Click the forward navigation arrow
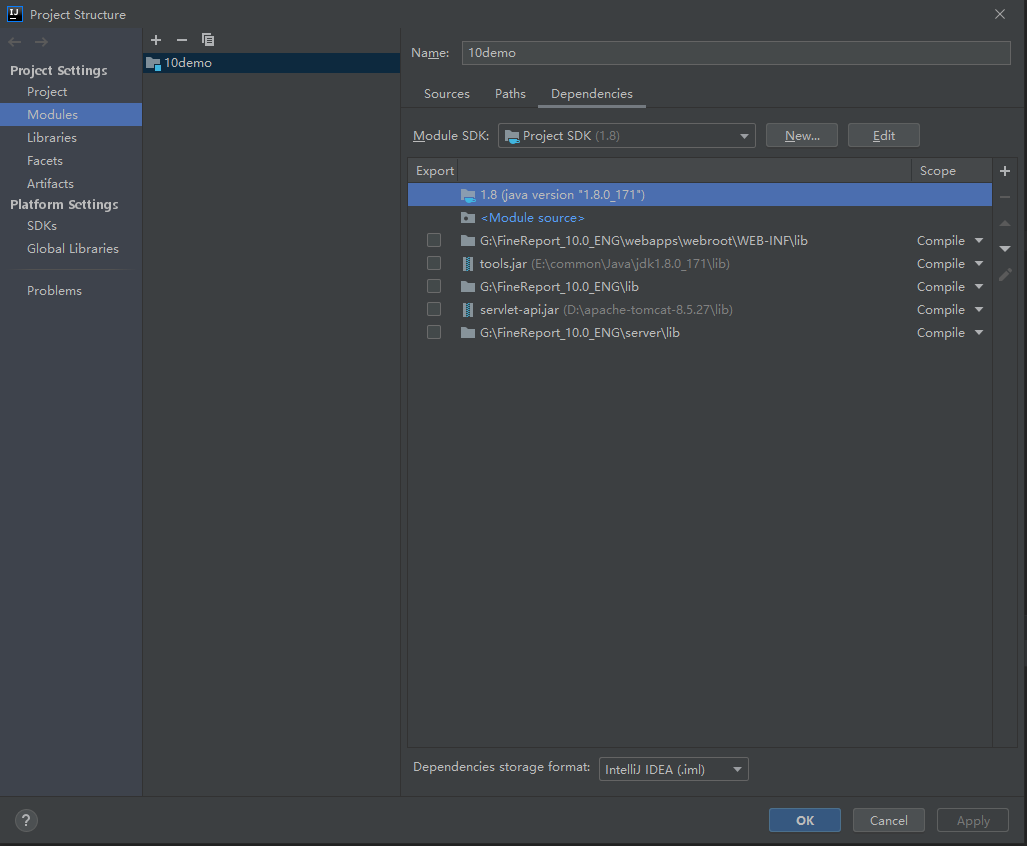The width and height of the screenshot is (1027, 846). (41, 42)
